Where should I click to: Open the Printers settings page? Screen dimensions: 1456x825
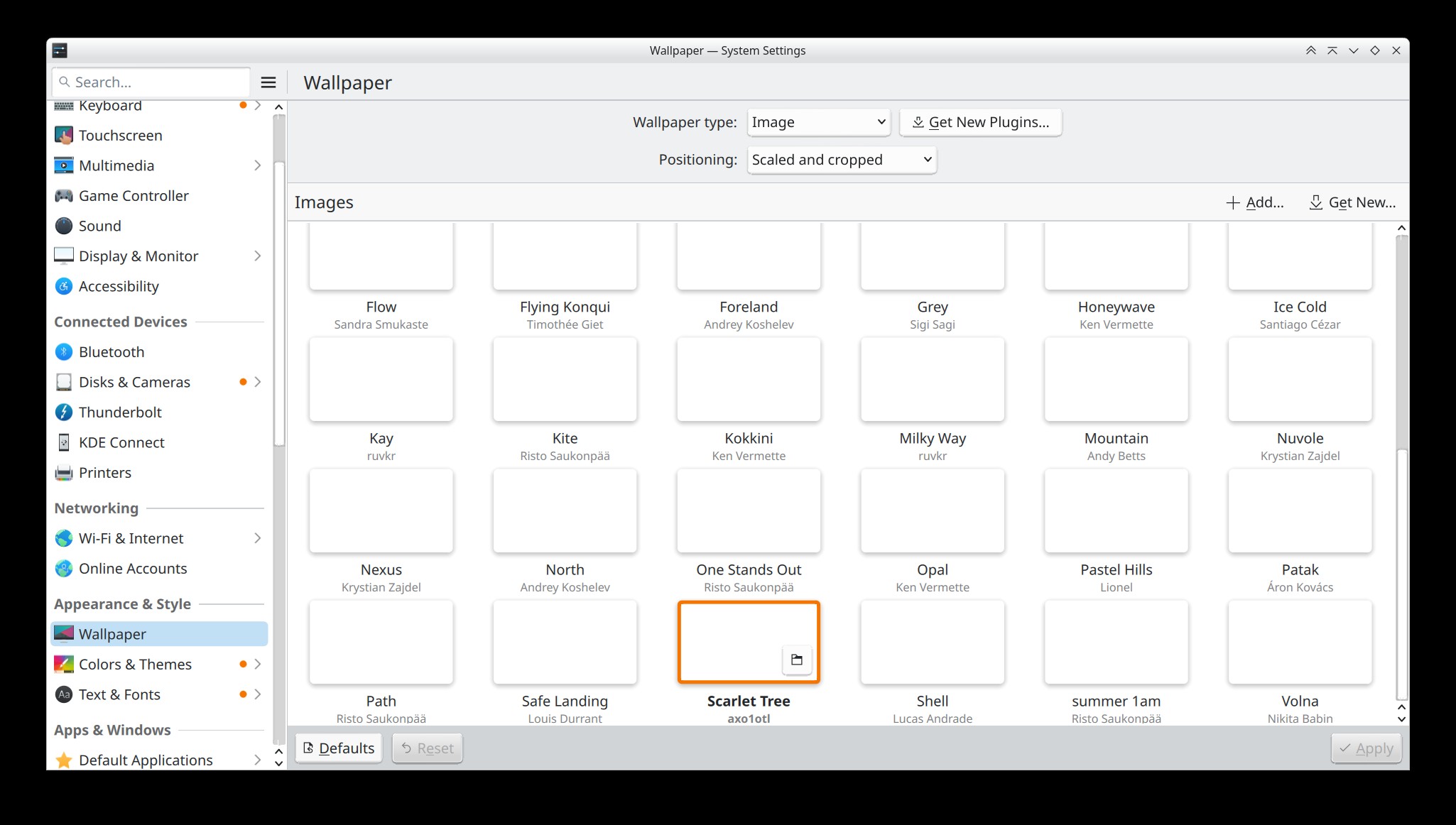pyautogui.click(x=159, y=472)
